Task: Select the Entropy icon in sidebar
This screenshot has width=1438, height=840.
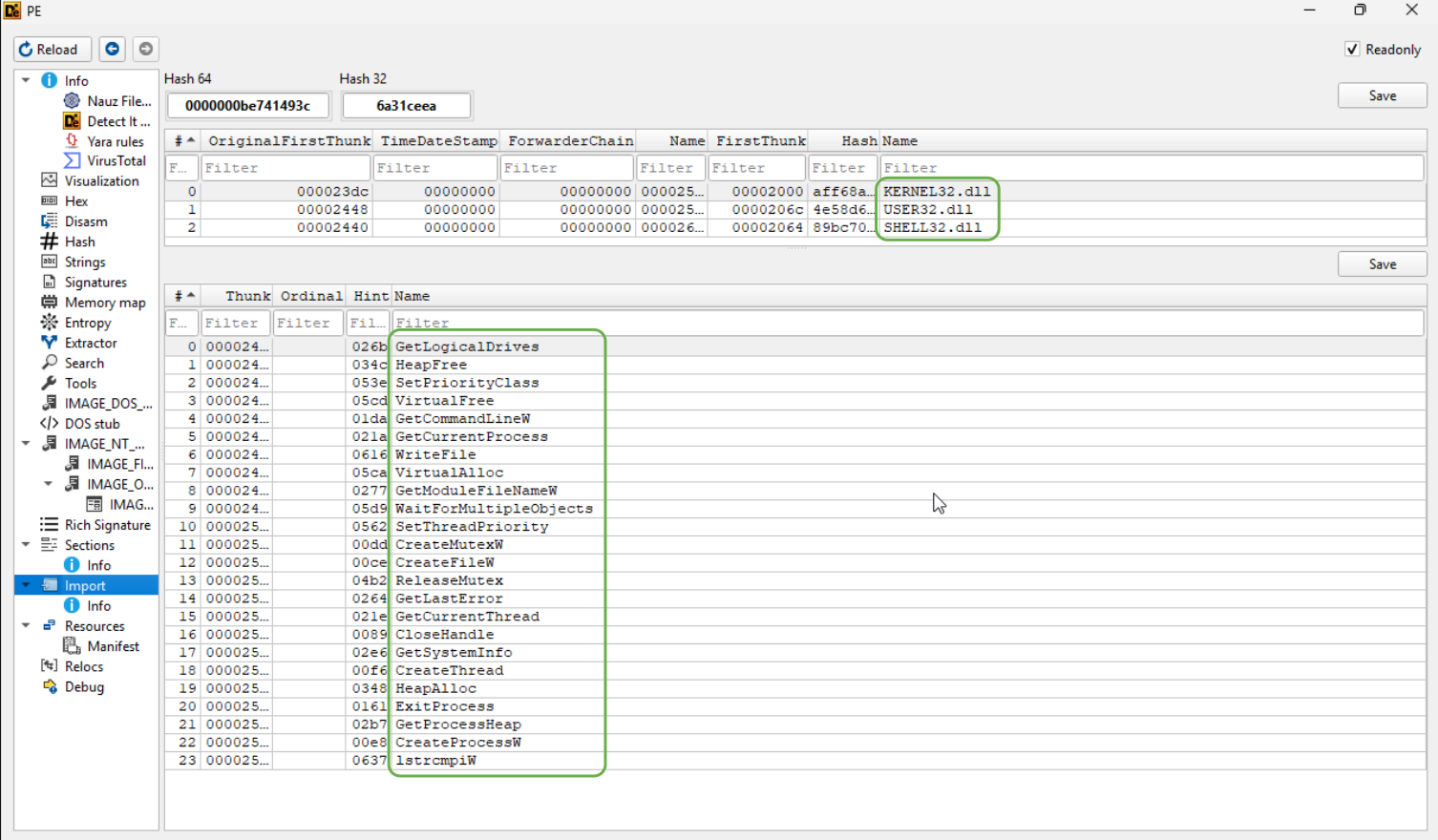Action: pyautogui.click(x=50, y=323)
